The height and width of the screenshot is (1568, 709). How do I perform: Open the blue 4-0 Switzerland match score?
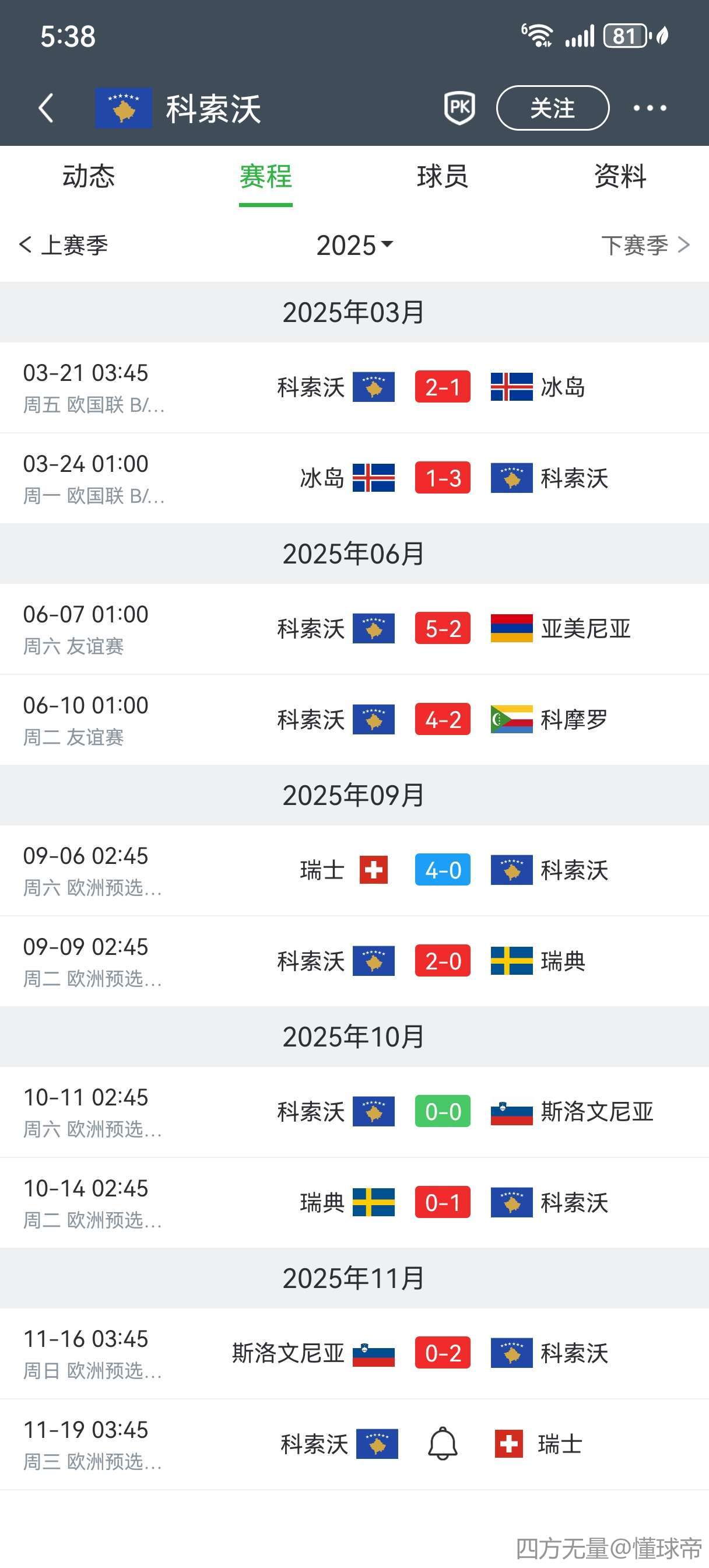pos(443,870)
